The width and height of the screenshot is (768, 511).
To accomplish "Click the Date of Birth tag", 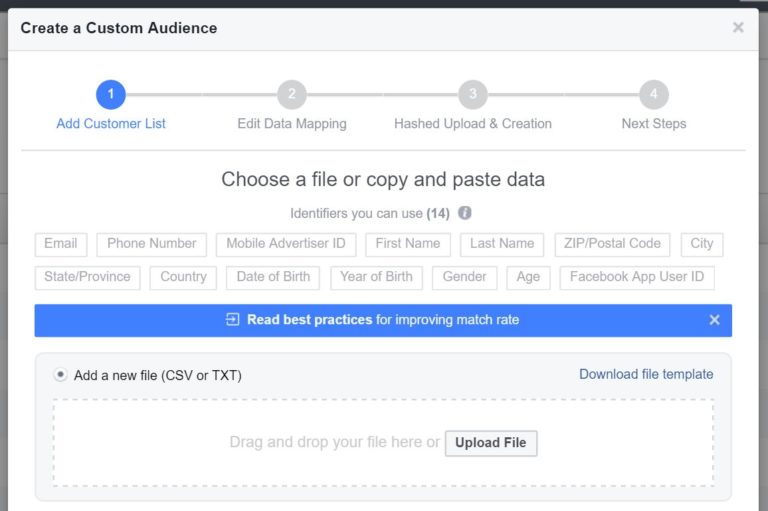I will 273,277.
